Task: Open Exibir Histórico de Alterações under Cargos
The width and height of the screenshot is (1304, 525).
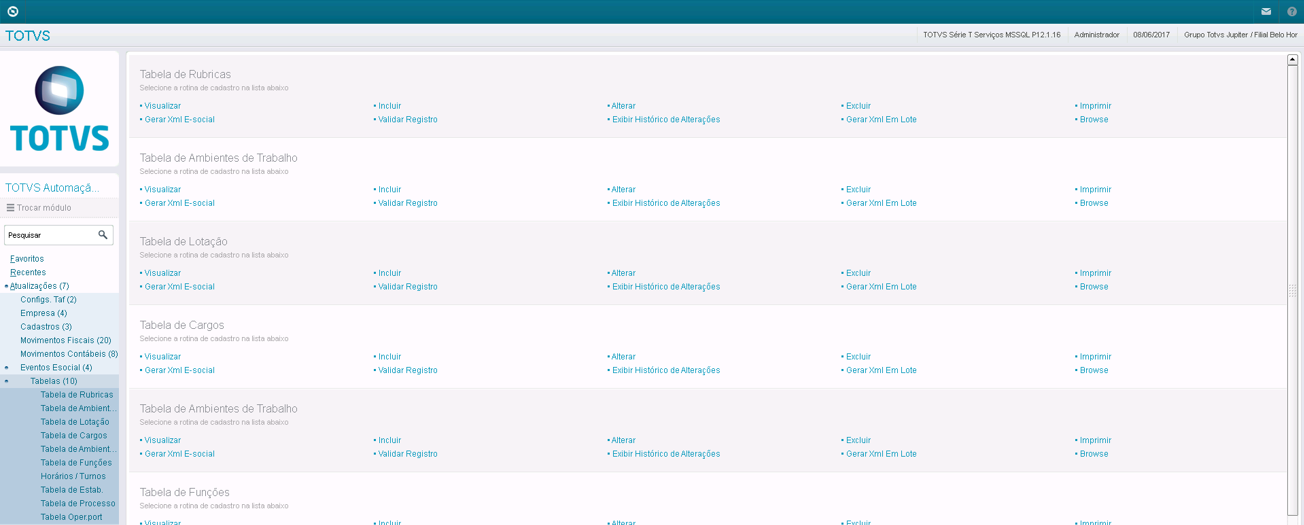Action: [664, 370]
